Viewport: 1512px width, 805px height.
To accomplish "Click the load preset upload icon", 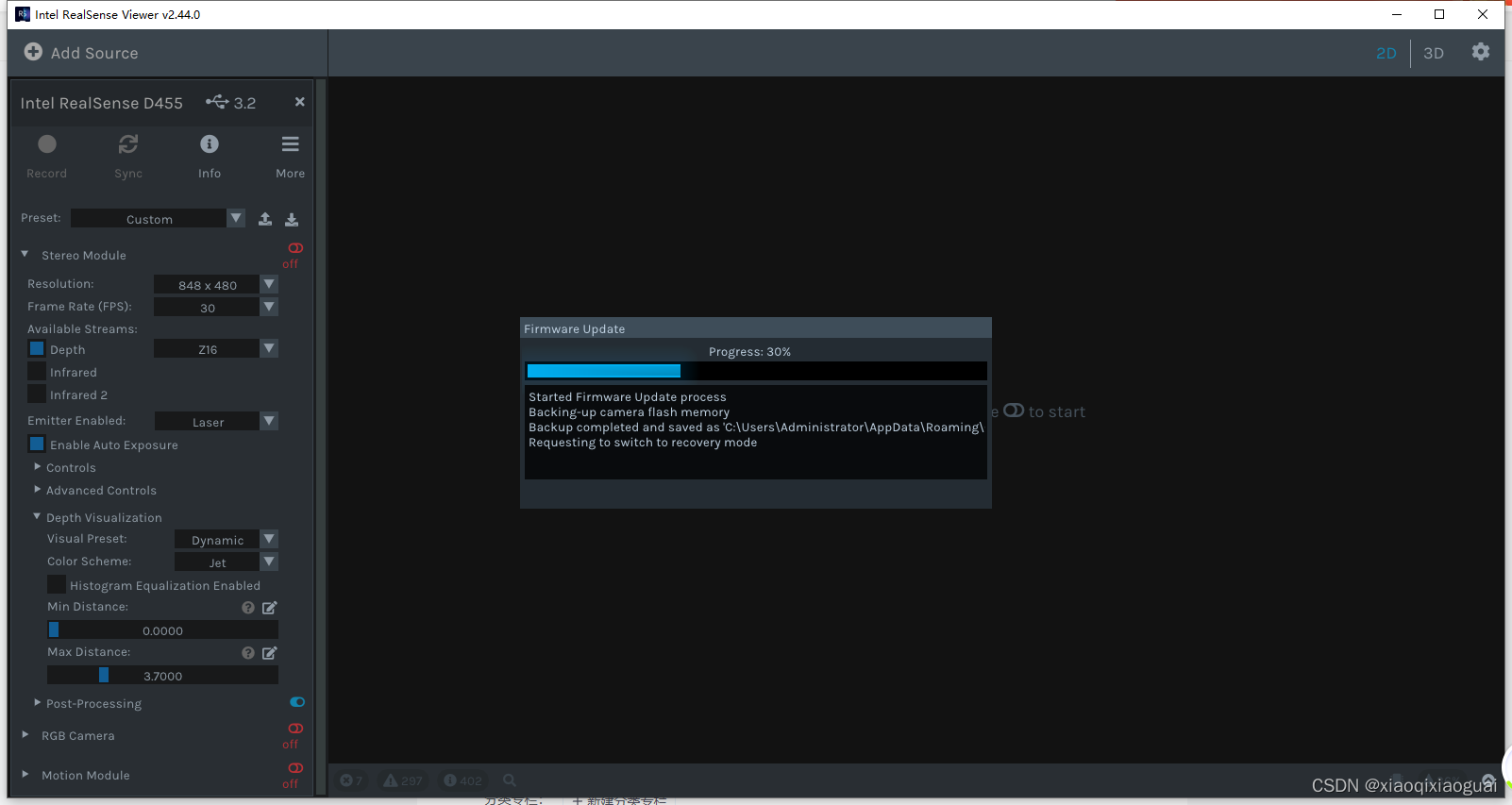I will click(x=265, y=219).
